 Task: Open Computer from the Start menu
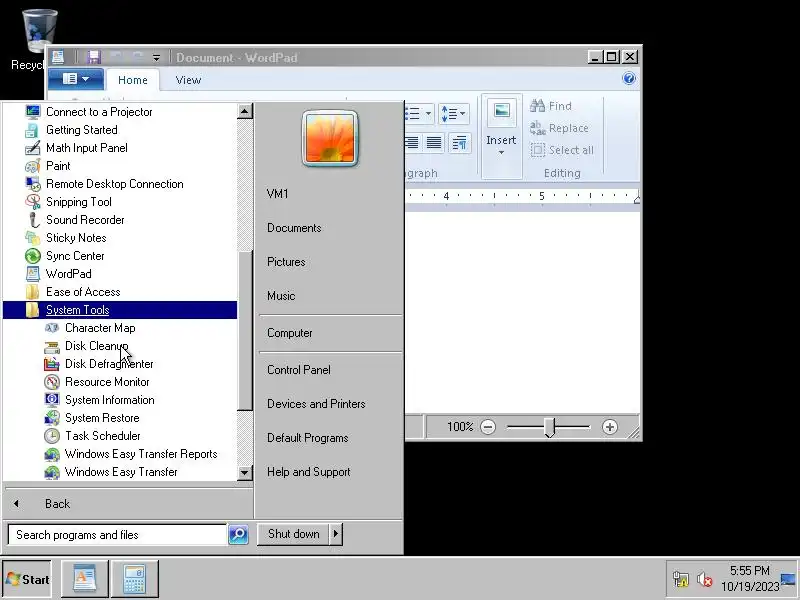tap(290, 333)
